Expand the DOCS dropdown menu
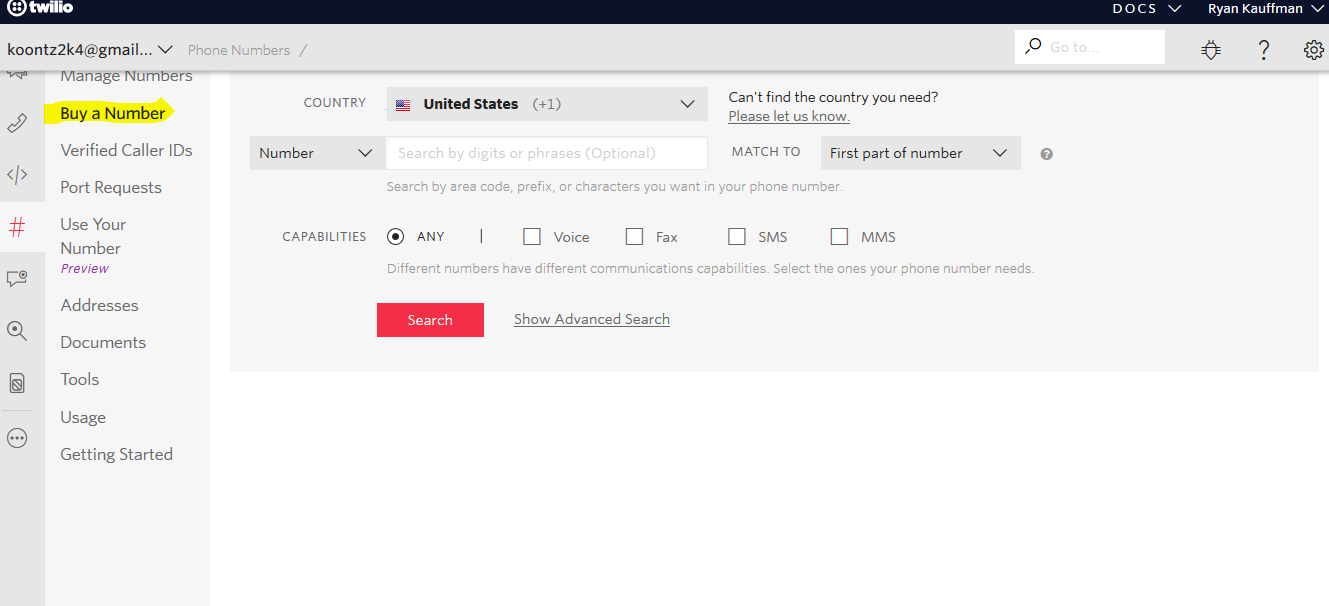The width and height of the screenshot is (1329, 606). [x=1147, y=8]
